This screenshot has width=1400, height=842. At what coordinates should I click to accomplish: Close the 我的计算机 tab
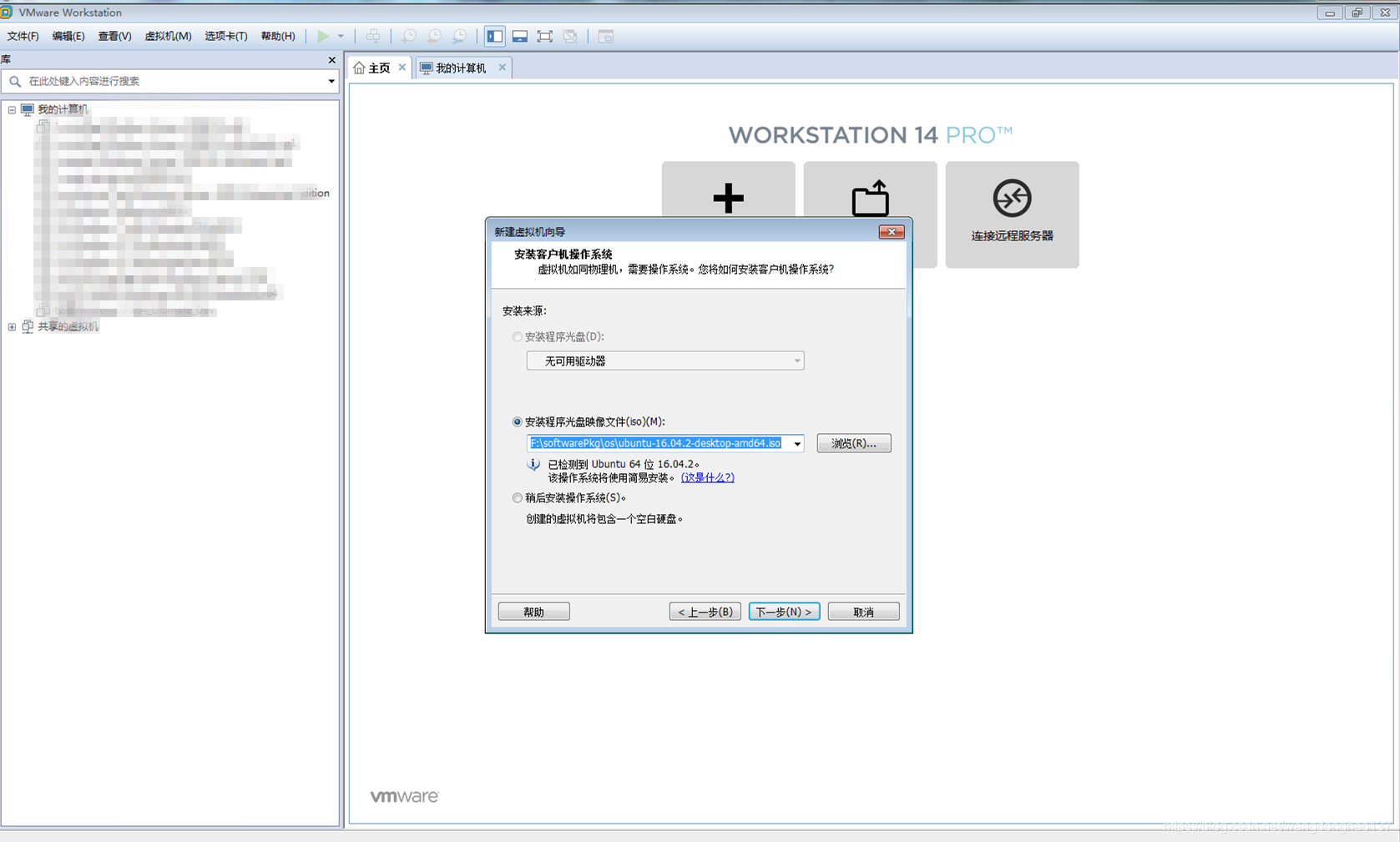coord(502,68)
